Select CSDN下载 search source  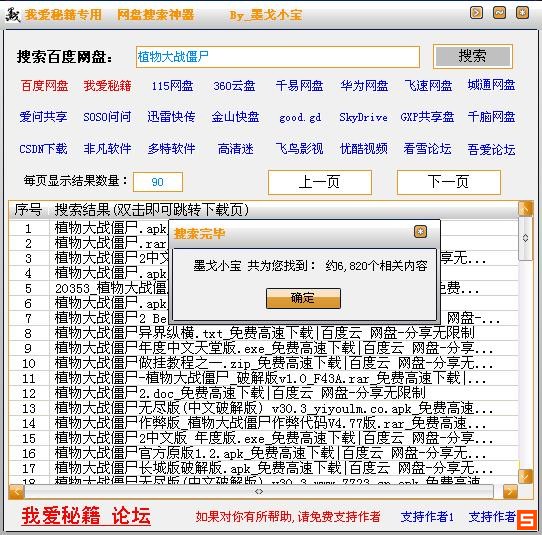click(x=43, y=149)
